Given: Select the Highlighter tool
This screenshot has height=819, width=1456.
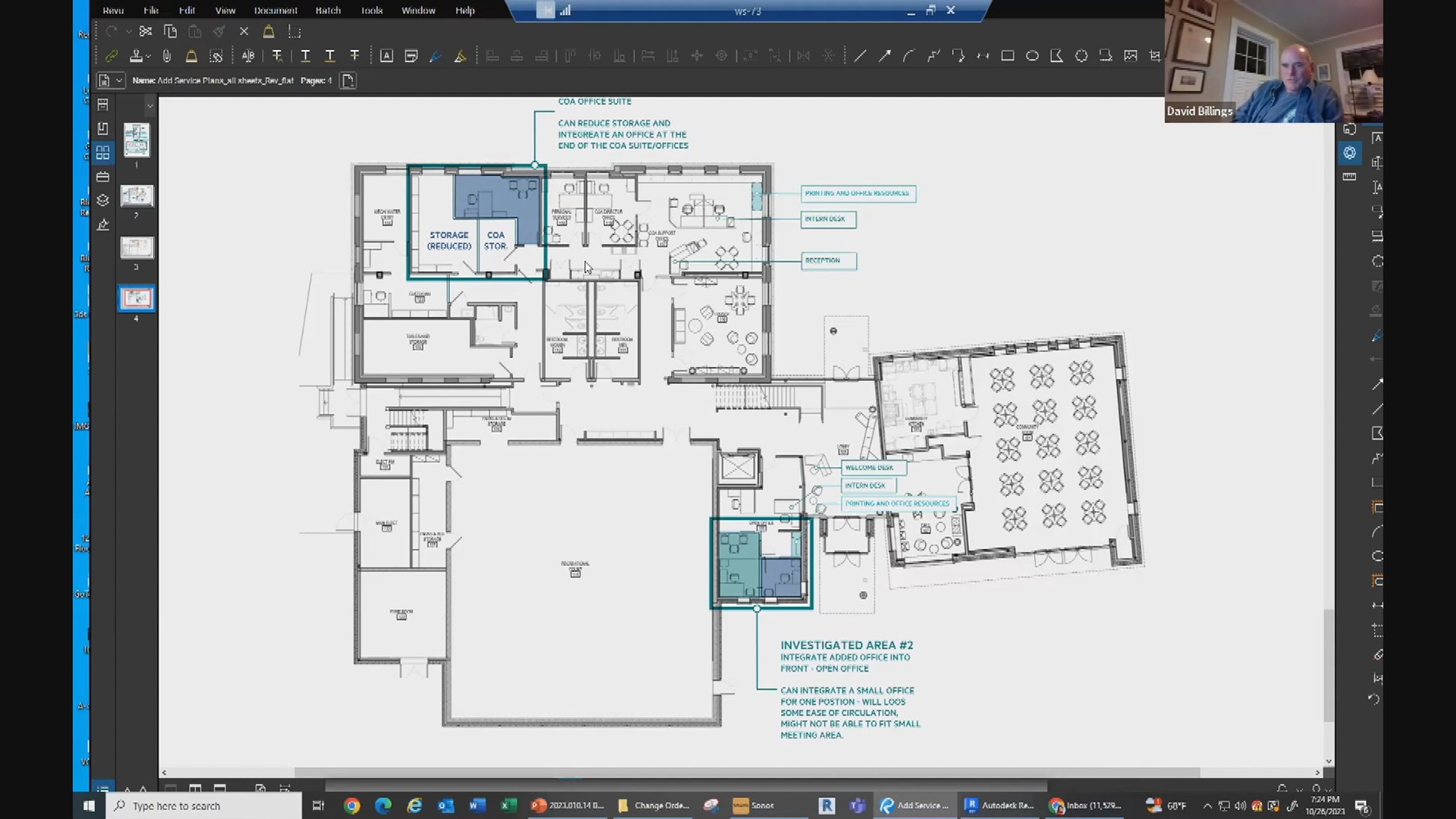Looking at the screenshot, I should 460,56.
